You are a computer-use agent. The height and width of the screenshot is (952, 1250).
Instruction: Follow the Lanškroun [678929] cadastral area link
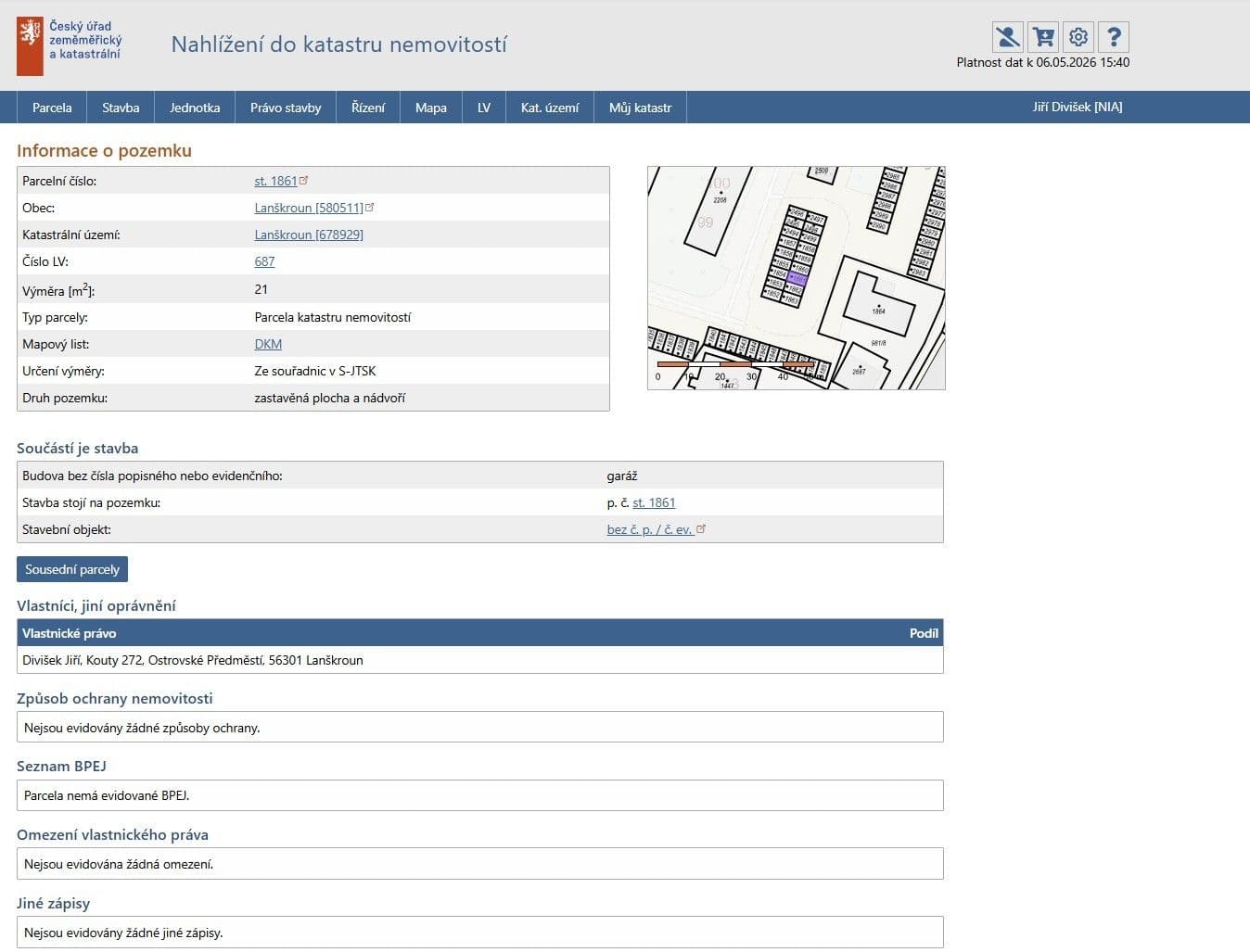click(x=309, y=235)
